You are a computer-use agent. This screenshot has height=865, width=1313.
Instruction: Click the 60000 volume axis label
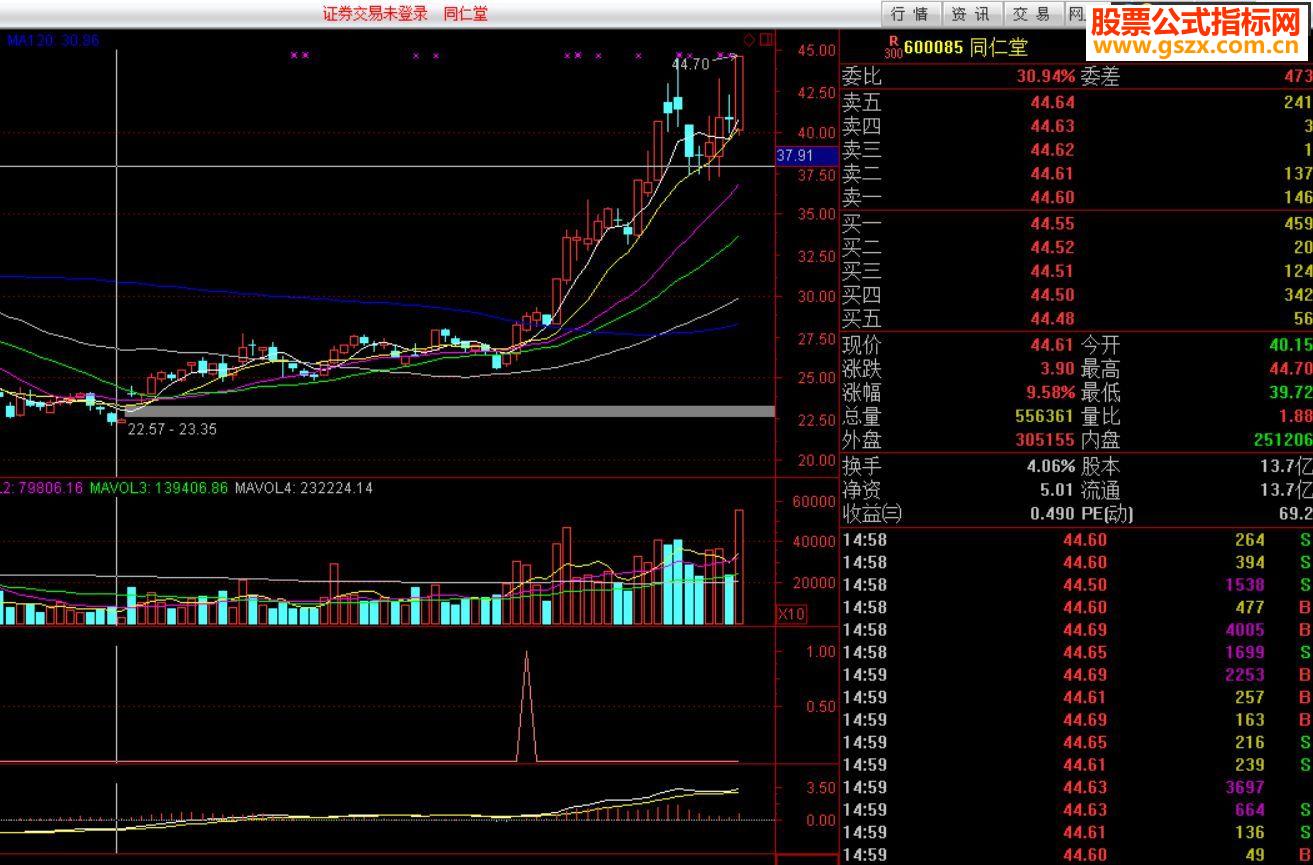click(813, 501)
